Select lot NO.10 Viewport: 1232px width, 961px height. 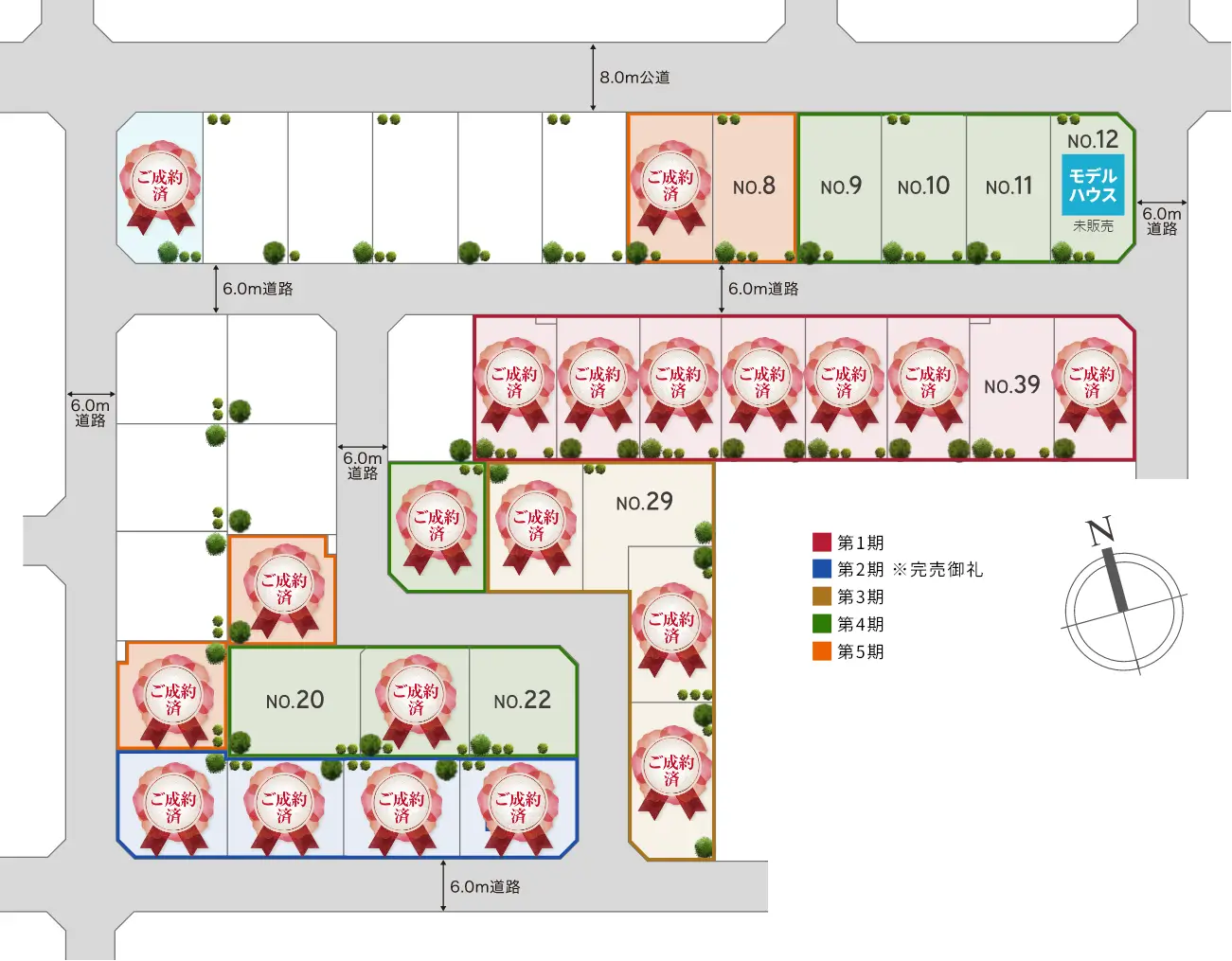click(923, 187)
